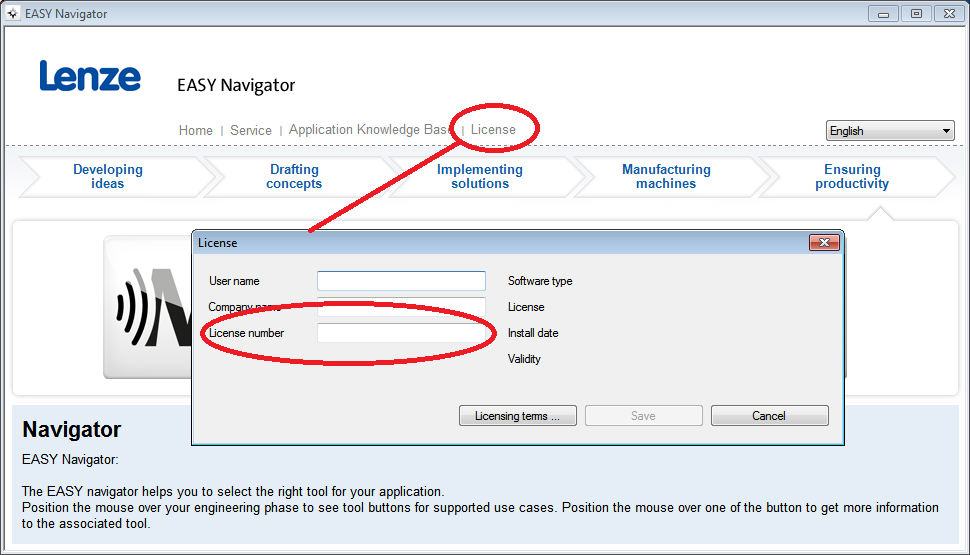Cancel the License dialog

coord(769,416)
